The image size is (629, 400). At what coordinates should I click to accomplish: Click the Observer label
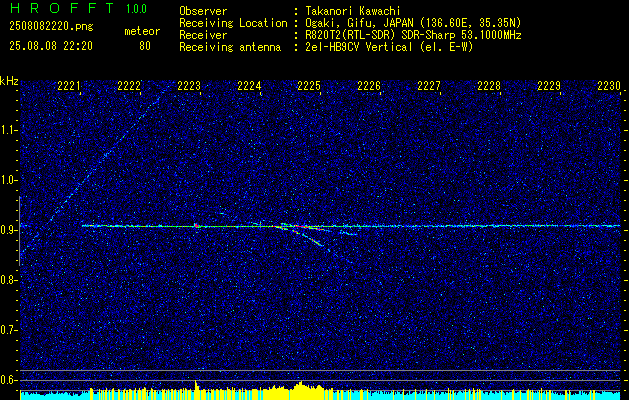(203, 11)
